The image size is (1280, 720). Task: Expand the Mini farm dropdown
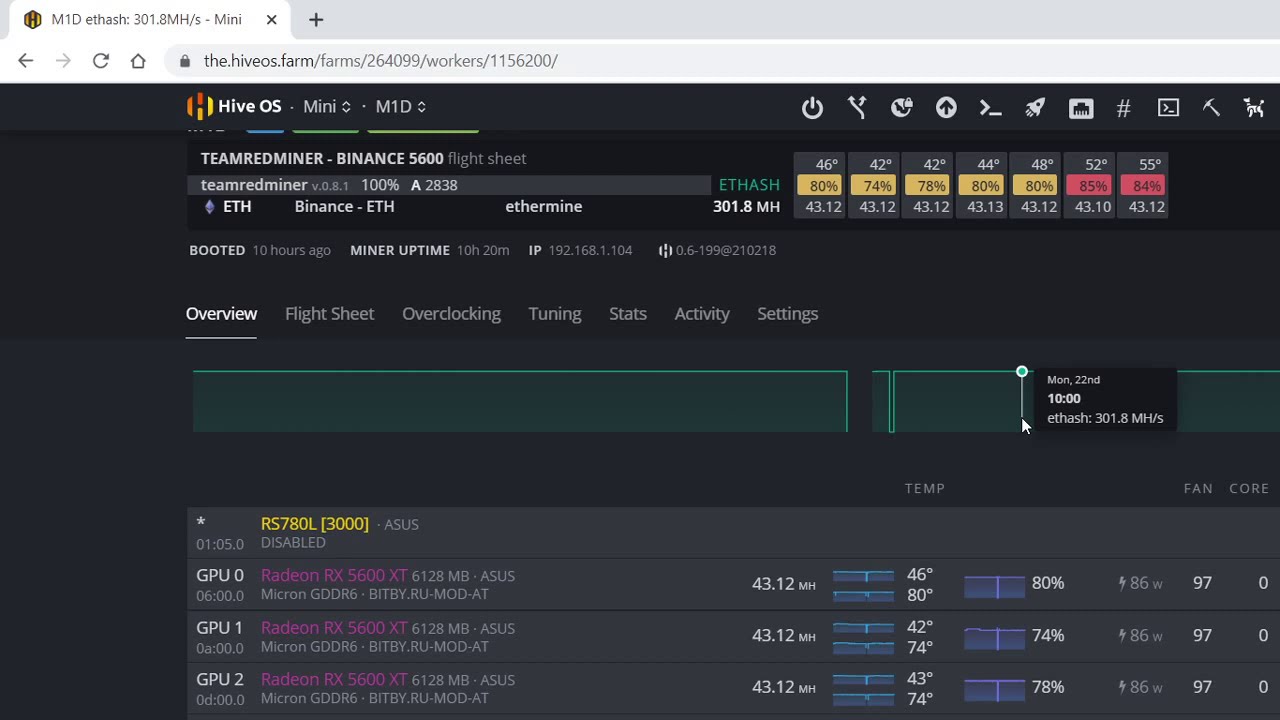[x=327, y=107]
